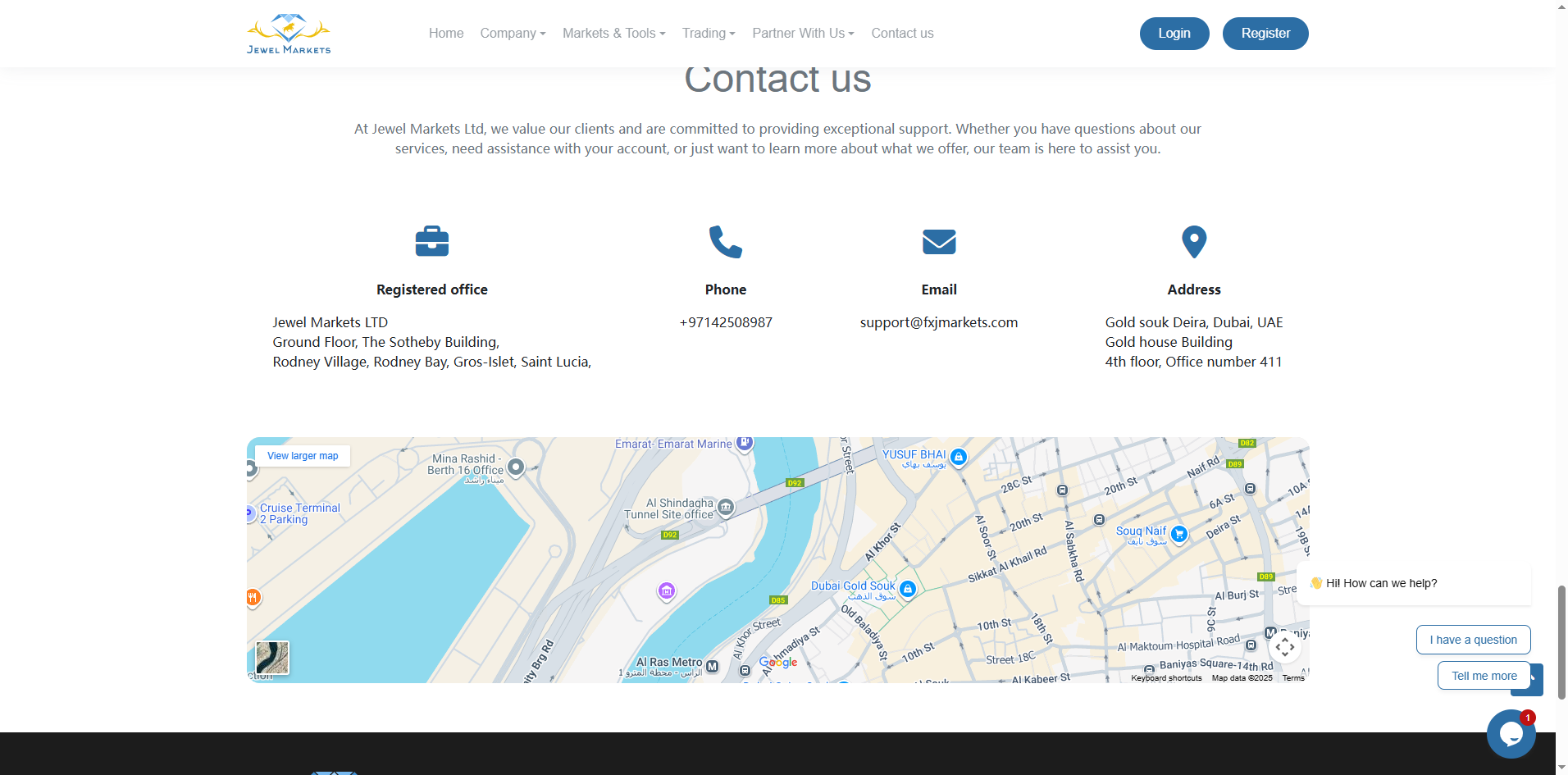
Task: Choose the 'I have a question' chat option
Action: click(1473, 640)
